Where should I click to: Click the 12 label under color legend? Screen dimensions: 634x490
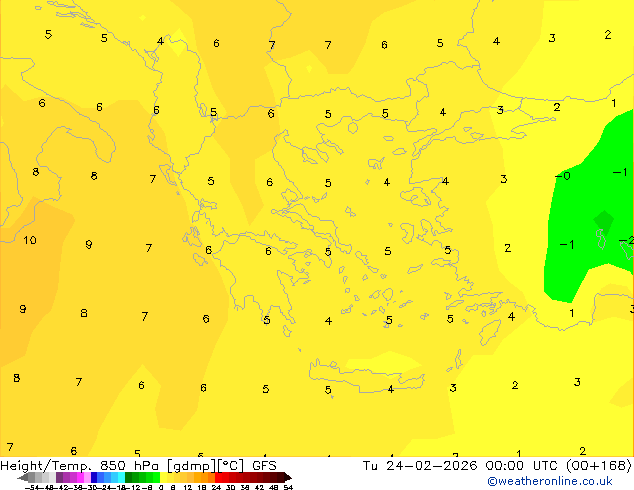pos(188,488)
